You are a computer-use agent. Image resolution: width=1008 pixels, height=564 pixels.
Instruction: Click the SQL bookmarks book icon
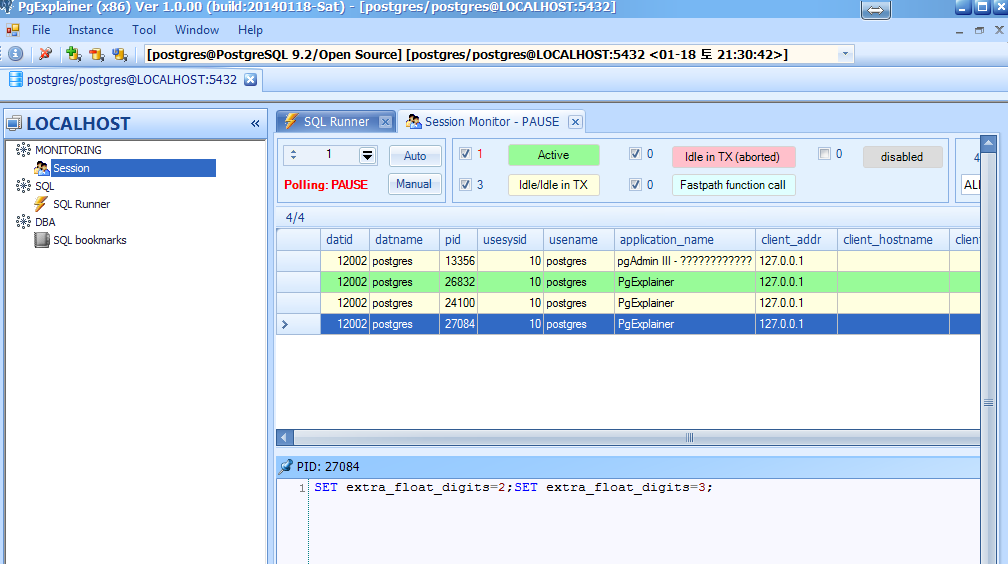click(42, 240)
